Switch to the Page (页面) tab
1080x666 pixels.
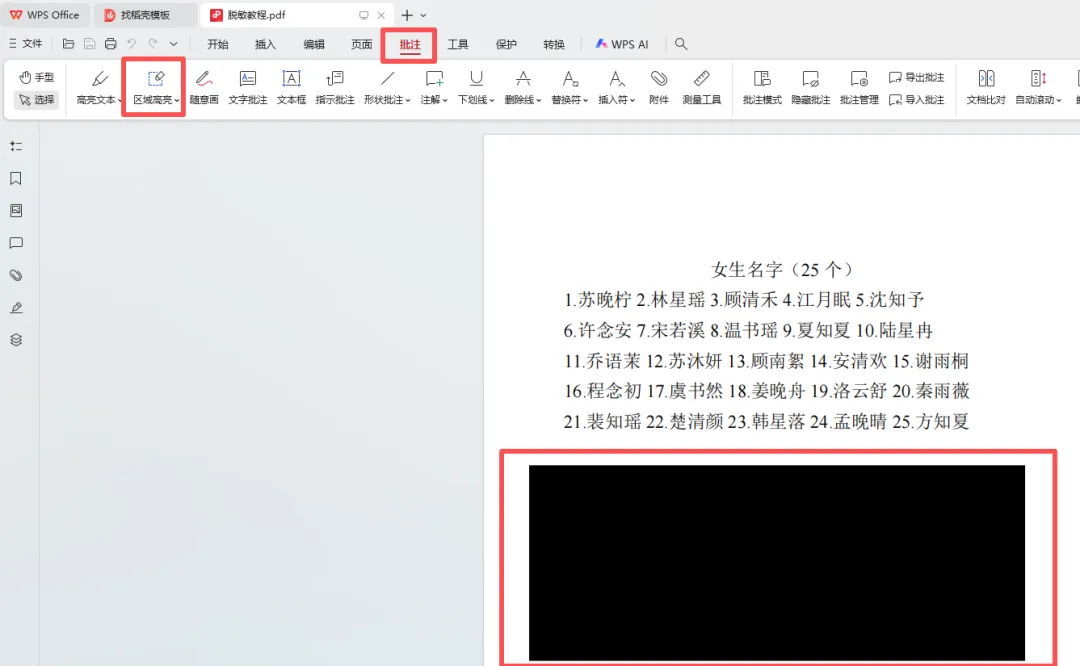362,44
